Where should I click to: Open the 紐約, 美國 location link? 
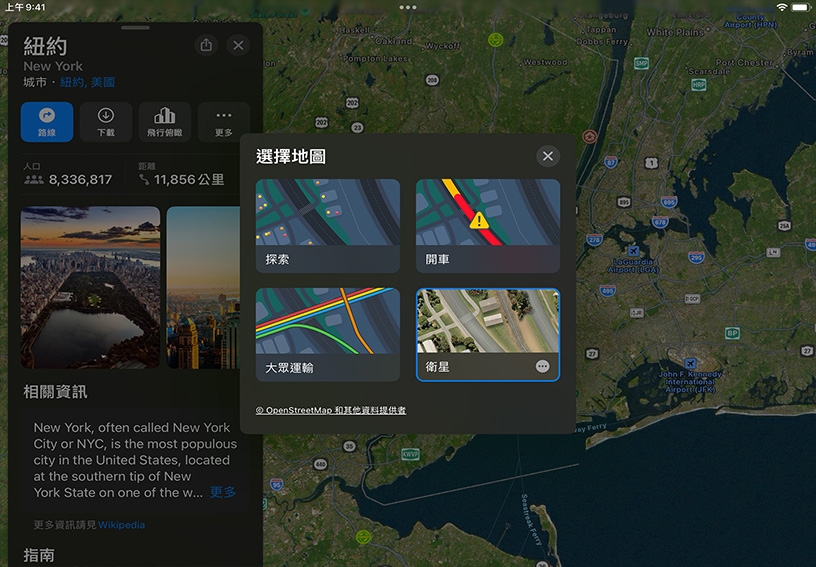87,82
